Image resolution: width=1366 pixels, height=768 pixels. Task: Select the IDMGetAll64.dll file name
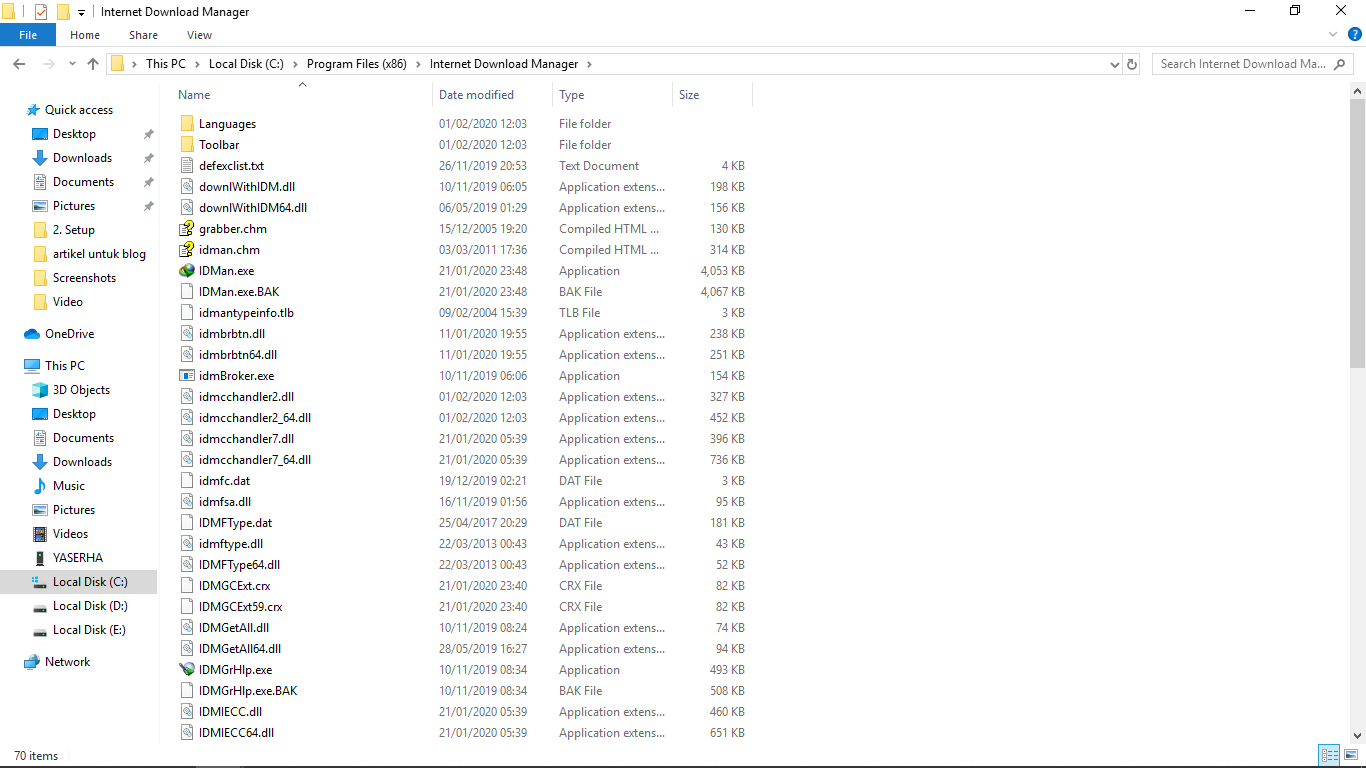point(240,649)
